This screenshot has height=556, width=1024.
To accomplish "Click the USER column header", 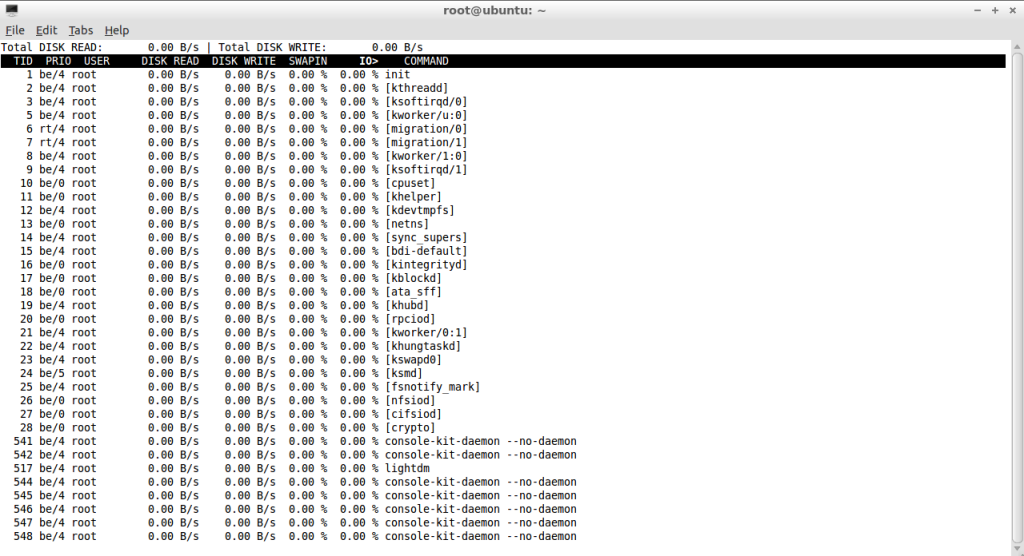I will pos(97,61).
